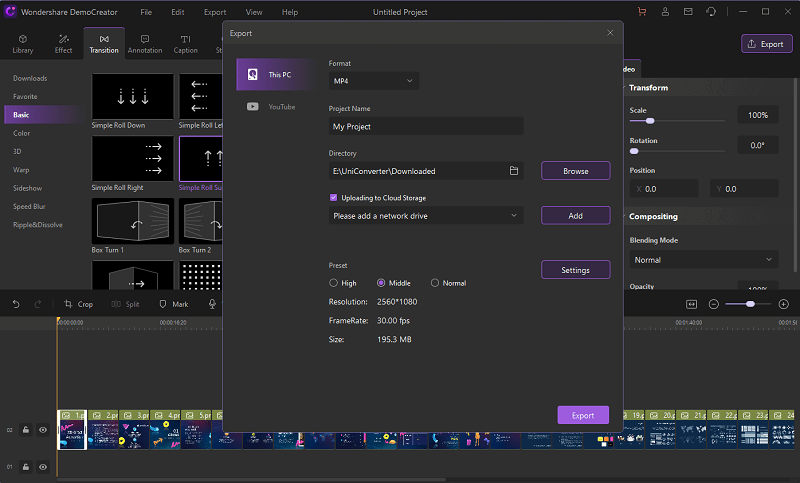
Task: Open the Blending Mode Normal dropdown
Action: tap(704, 260)
